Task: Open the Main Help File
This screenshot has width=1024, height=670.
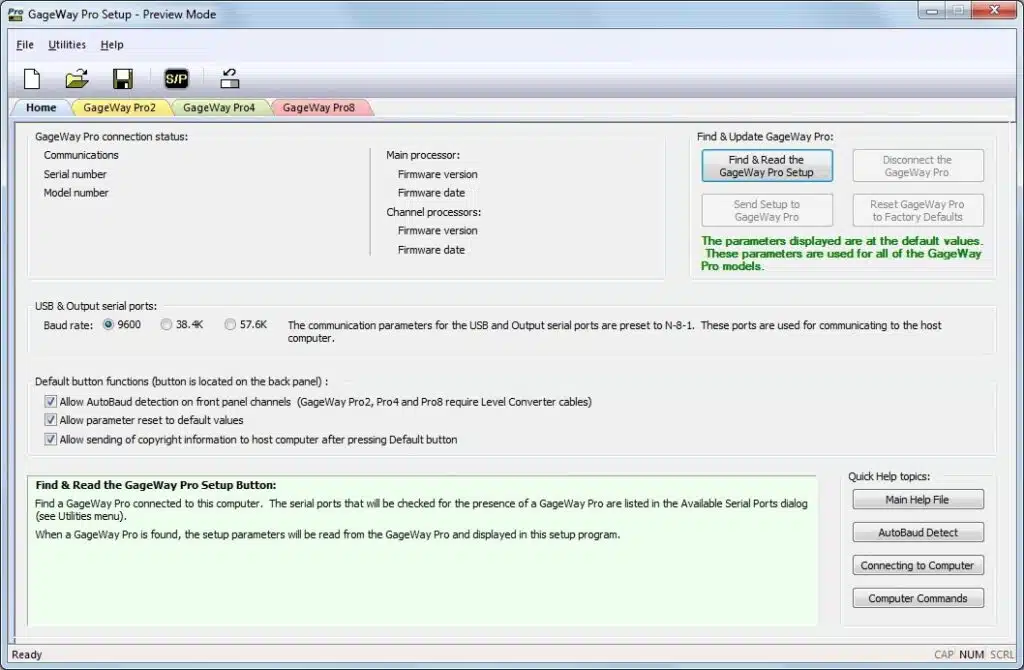Action: tap(918, 500)
